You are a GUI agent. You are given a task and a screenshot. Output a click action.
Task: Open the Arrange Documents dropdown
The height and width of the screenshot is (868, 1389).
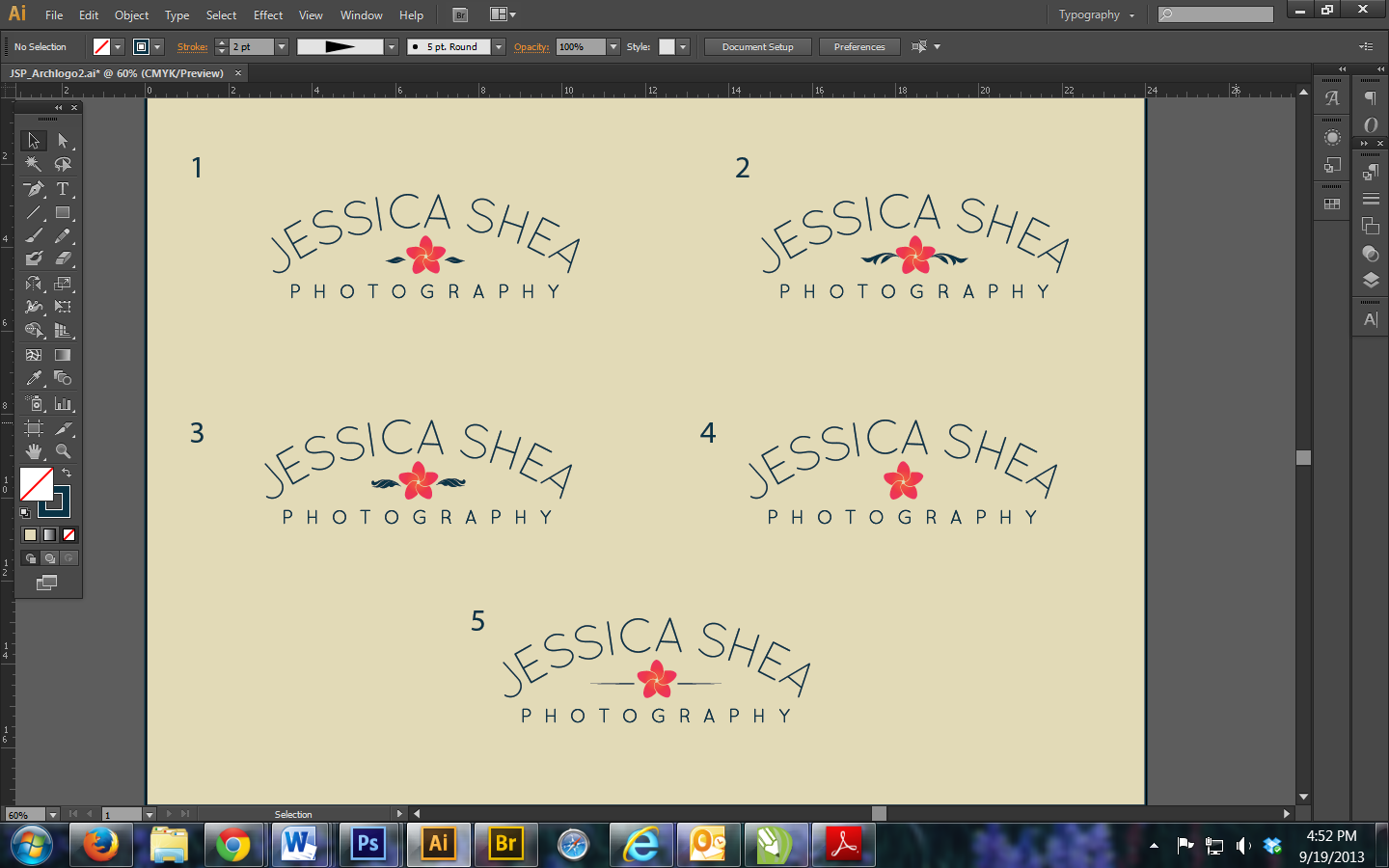coord(503,14)
